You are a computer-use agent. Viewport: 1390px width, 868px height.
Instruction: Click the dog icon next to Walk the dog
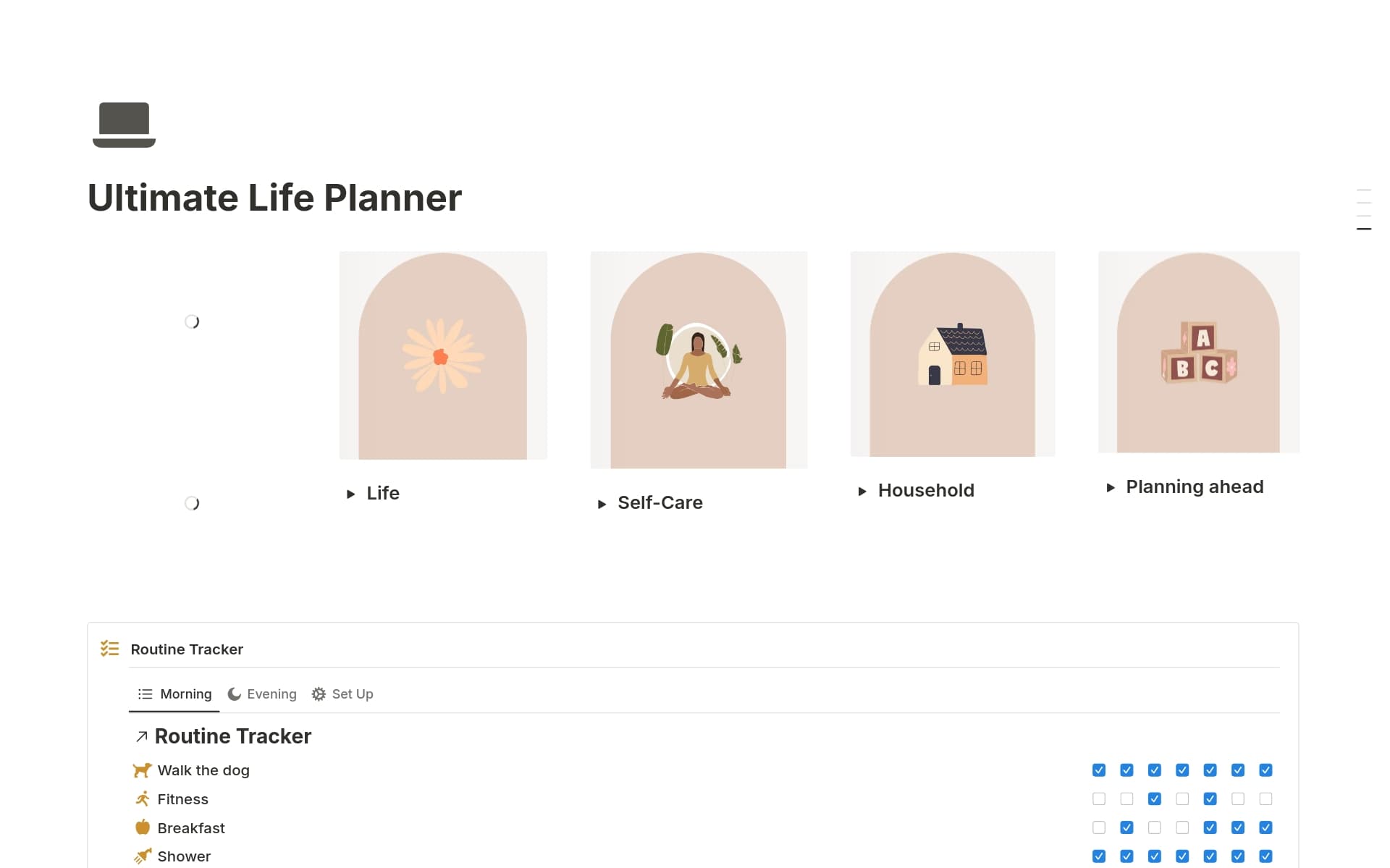[x=143, y=770]
